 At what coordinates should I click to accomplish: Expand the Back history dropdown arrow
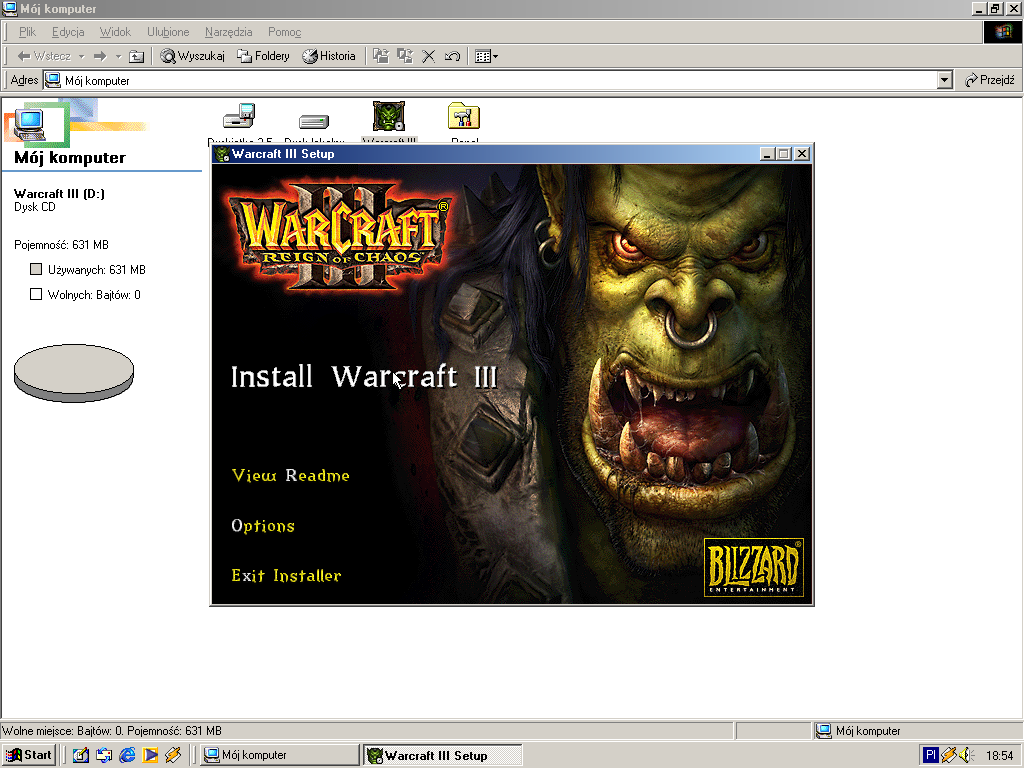(82, 56)
